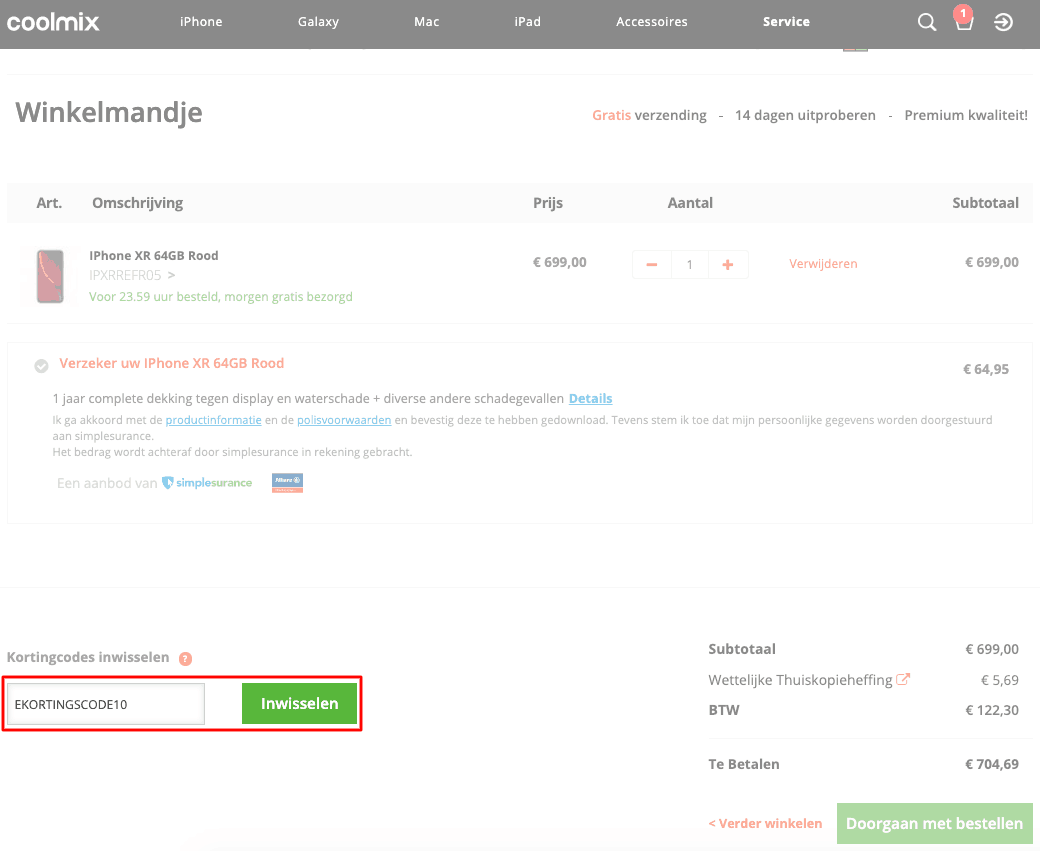
Task: Click the Te Betalen total € 704,69
Action: click(992, 764)
